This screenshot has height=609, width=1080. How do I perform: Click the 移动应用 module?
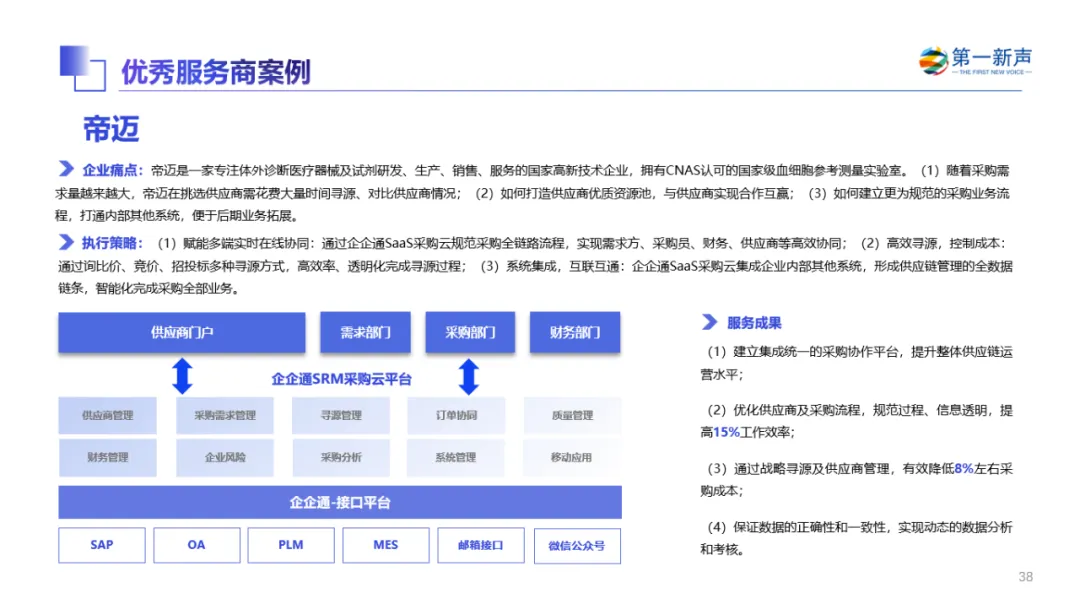(572, 457)
